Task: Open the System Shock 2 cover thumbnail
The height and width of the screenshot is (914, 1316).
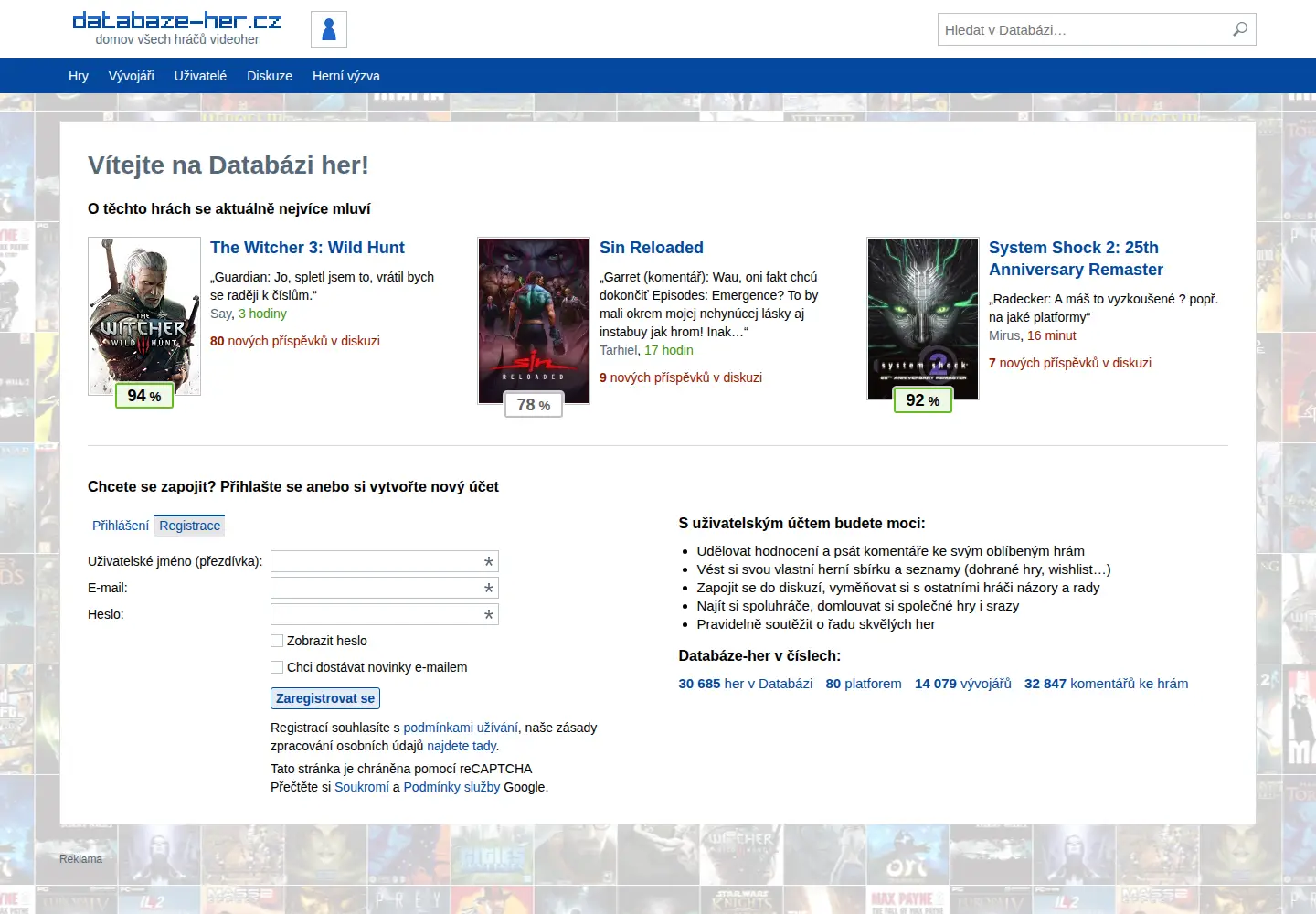Action: pos(923,319)
